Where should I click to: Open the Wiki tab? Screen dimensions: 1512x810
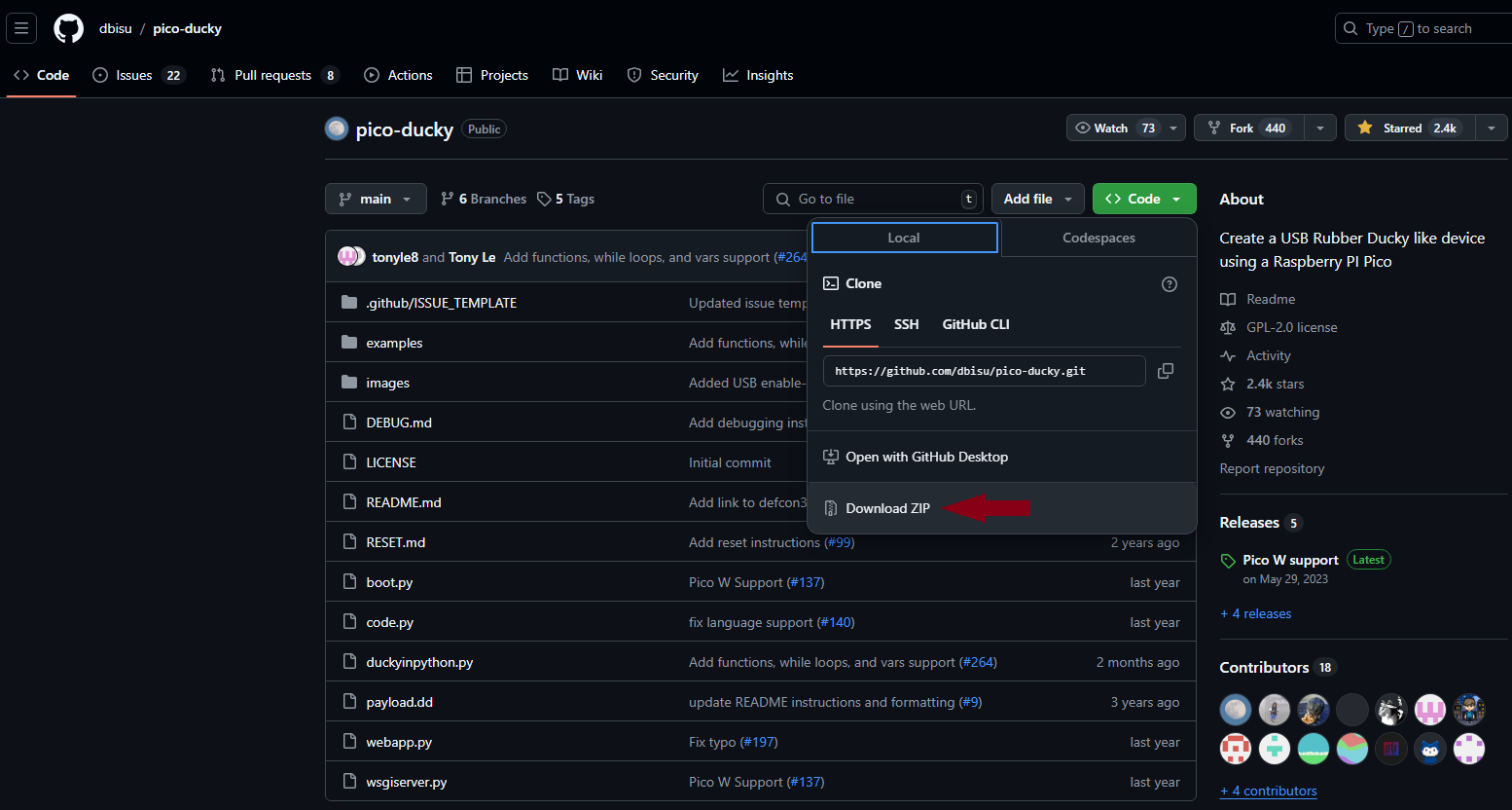click(x=578, y=75)
